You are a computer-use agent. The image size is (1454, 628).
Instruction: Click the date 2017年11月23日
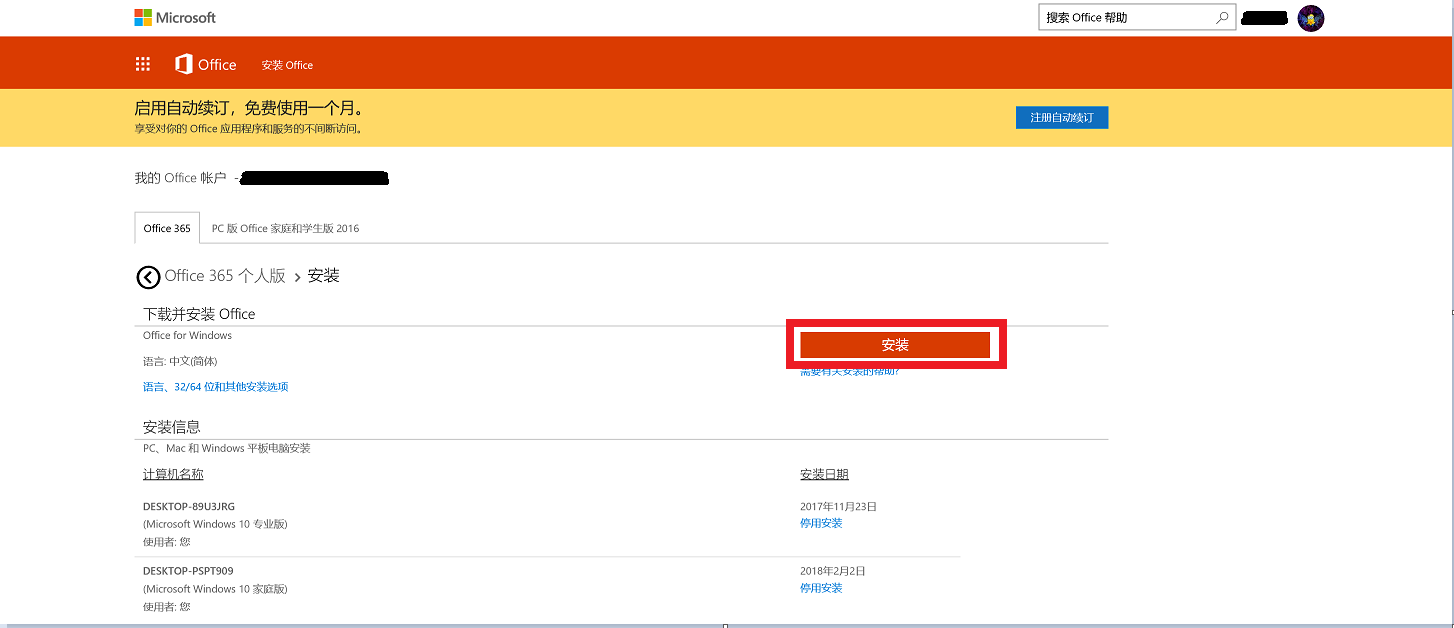pos(838,506)
